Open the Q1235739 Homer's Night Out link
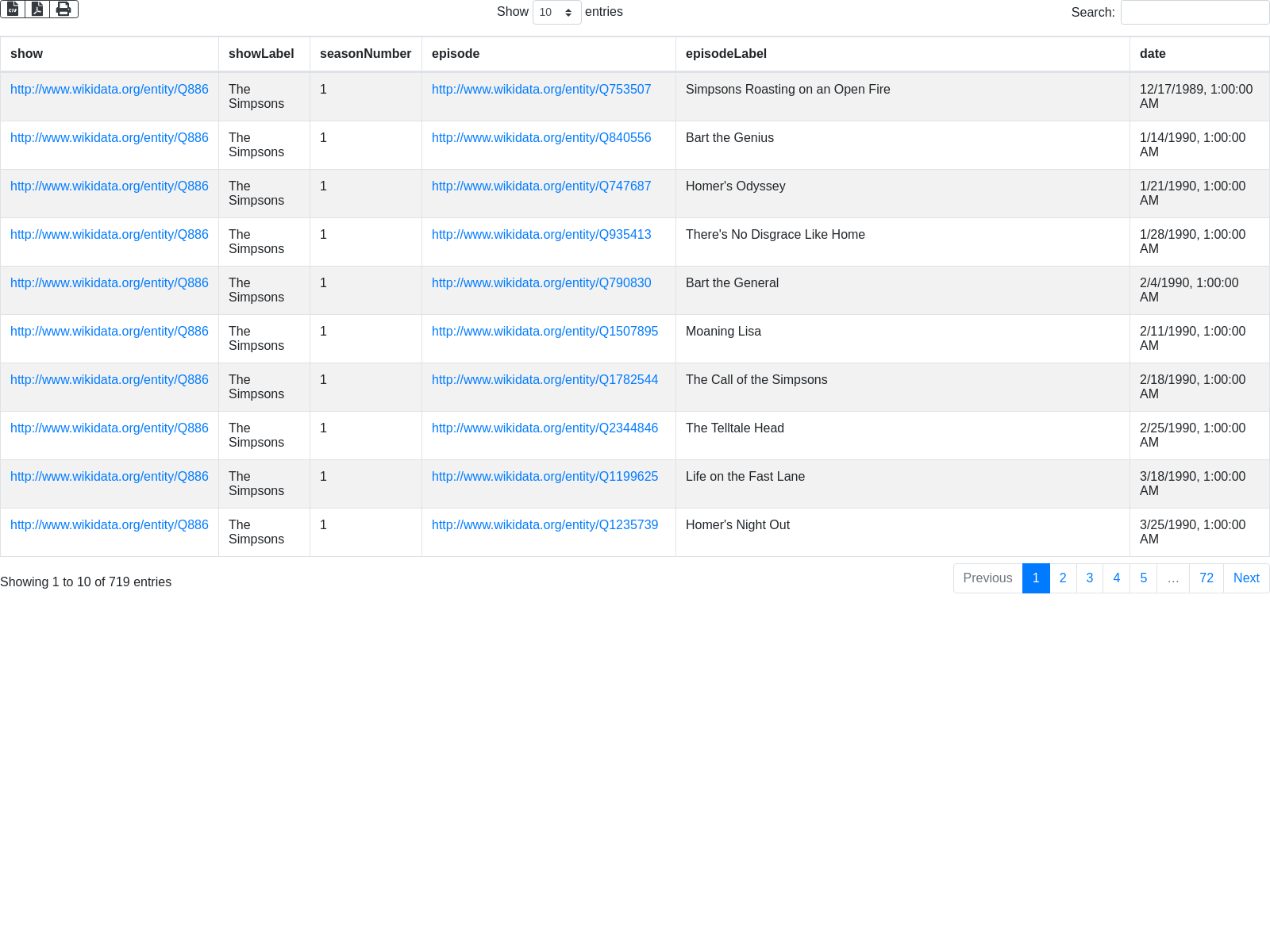 (545, 525)
